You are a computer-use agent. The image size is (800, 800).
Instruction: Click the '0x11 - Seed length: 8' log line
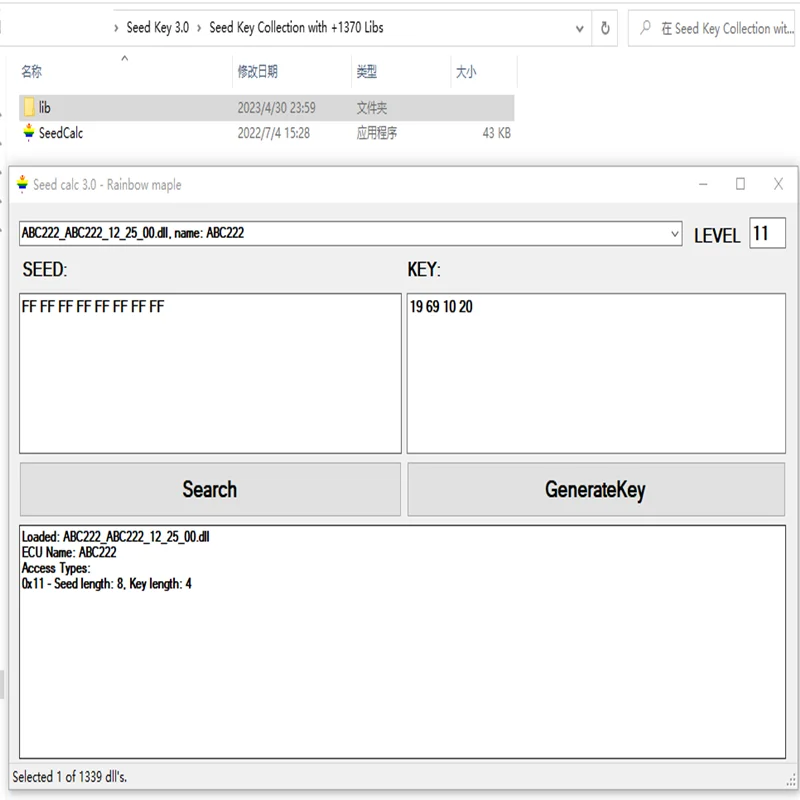click(107, 584)
